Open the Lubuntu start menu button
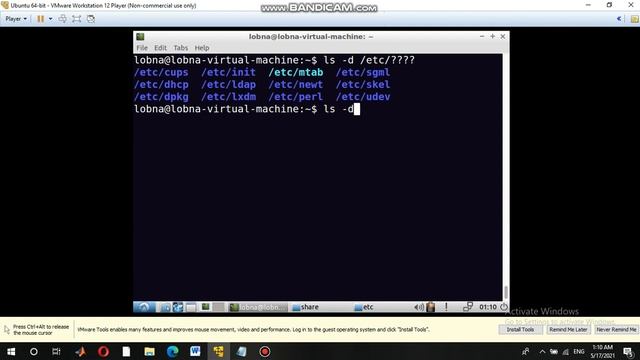 (x=144, y=307)
